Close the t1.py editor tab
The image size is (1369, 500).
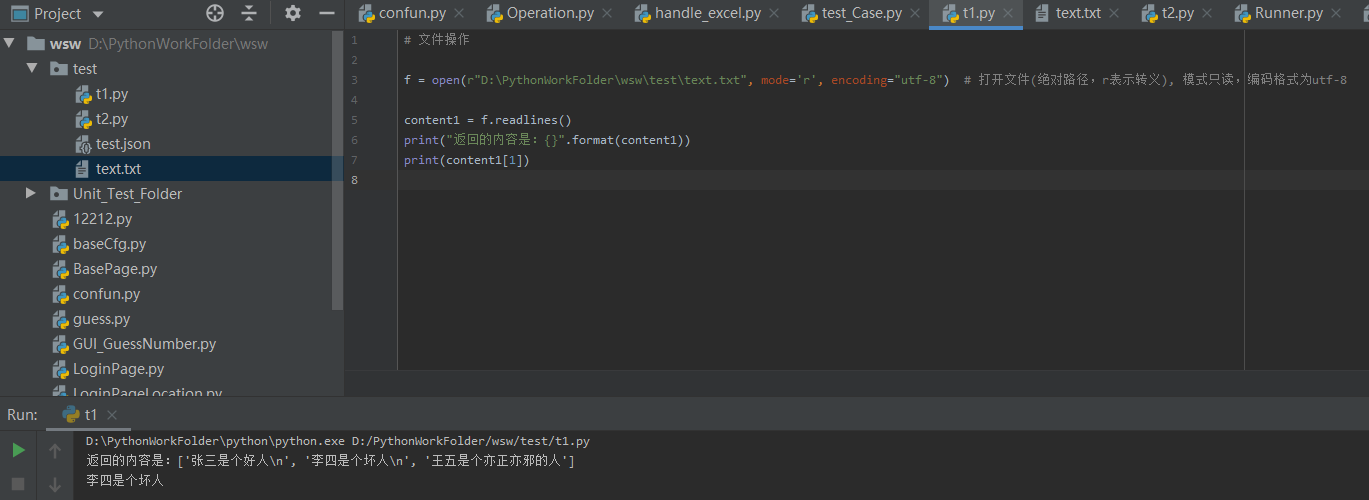point(1008,14)
